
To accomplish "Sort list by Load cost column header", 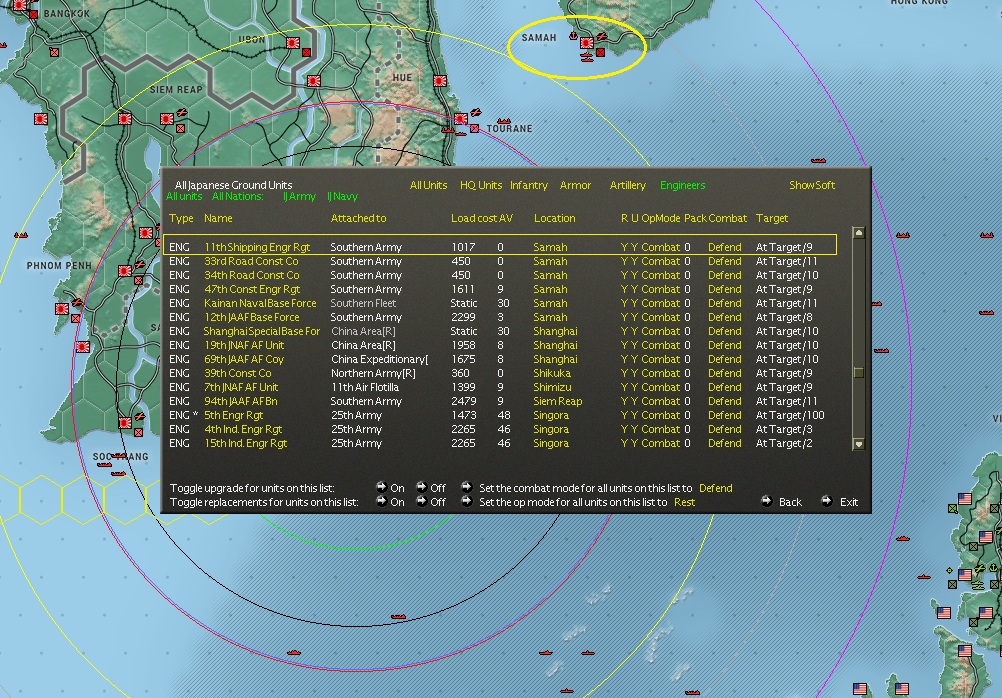I will 474,218.
